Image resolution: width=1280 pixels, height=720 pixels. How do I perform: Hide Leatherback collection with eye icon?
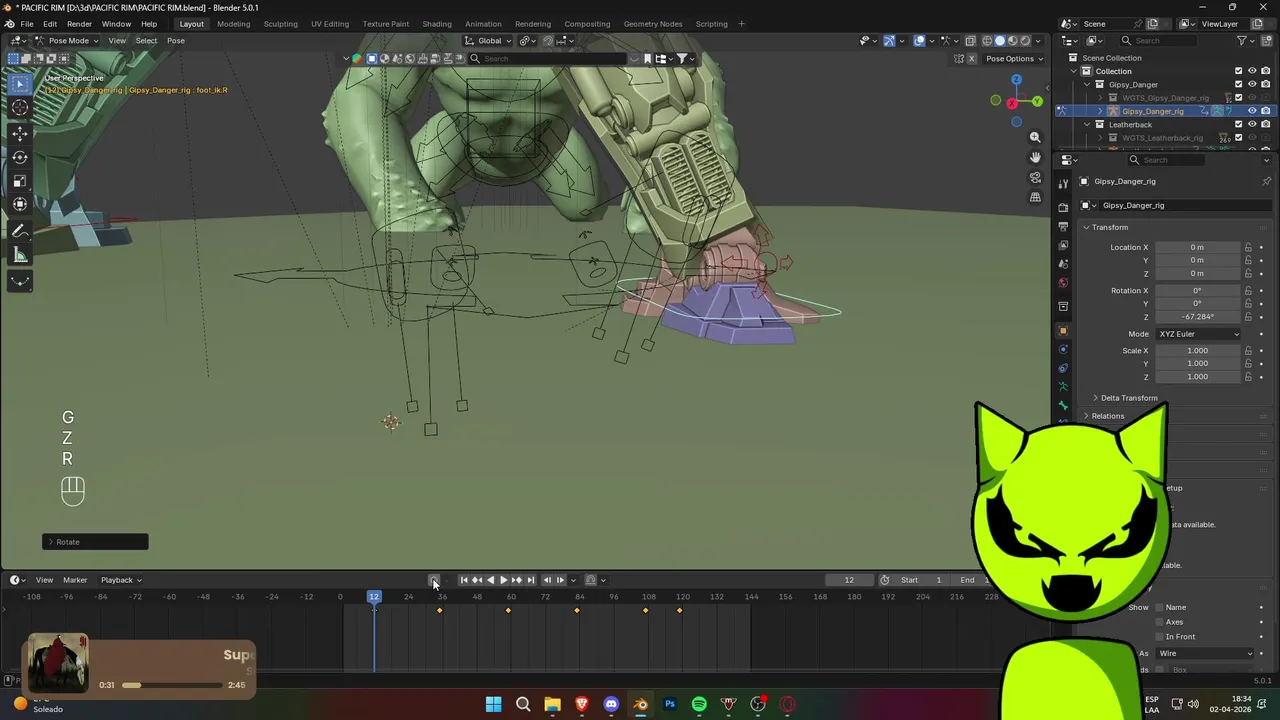point(1252,124)
